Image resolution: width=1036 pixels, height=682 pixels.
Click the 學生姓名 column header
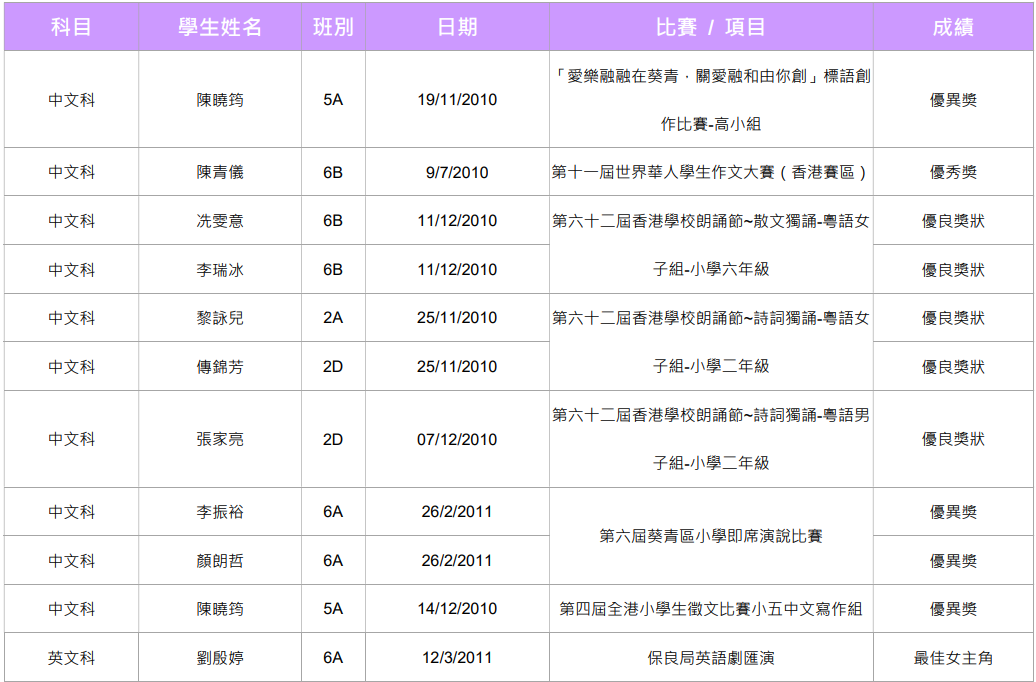[220, 27]
